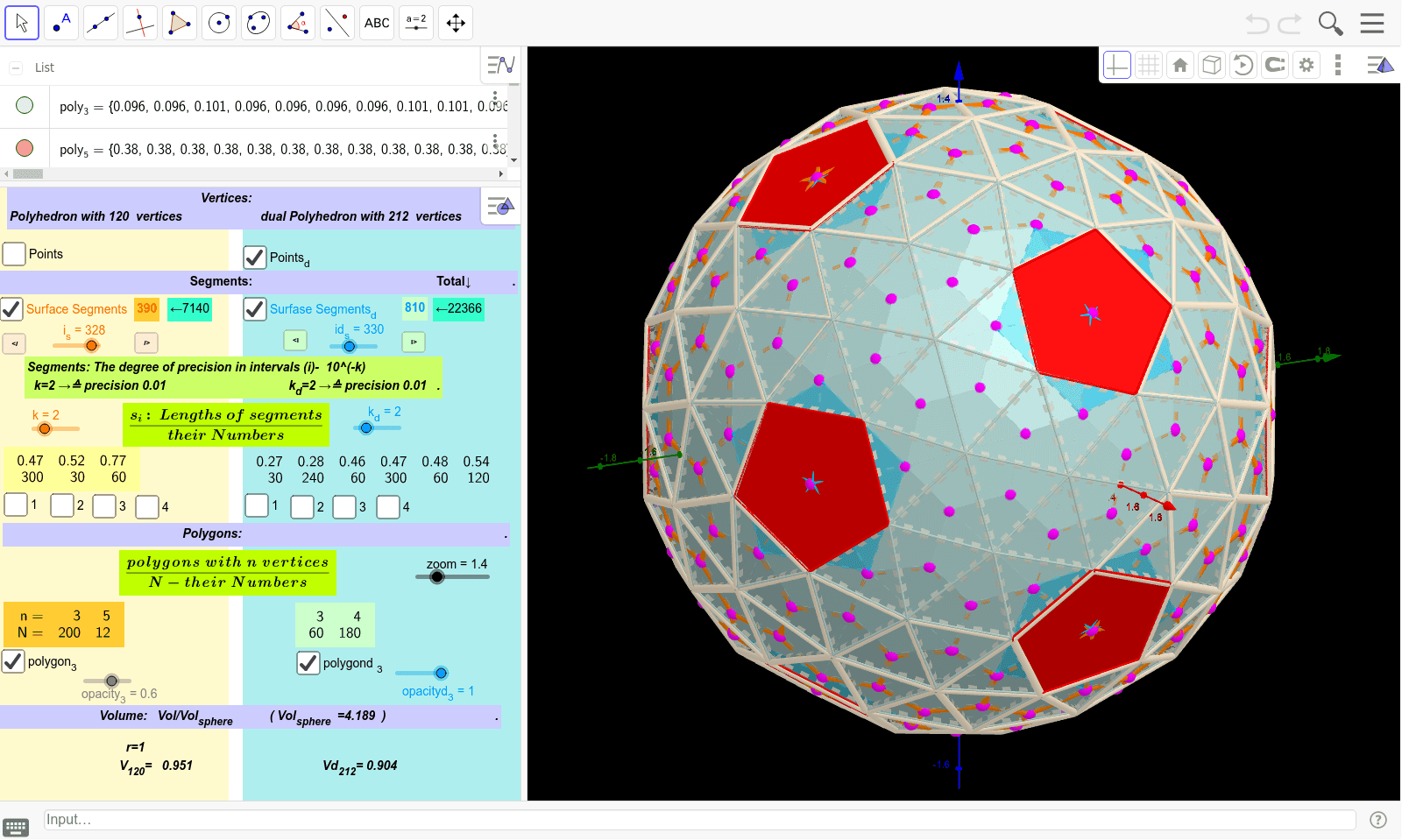Select the Polygon tool
1402x840 pixels.
[179, 22]
